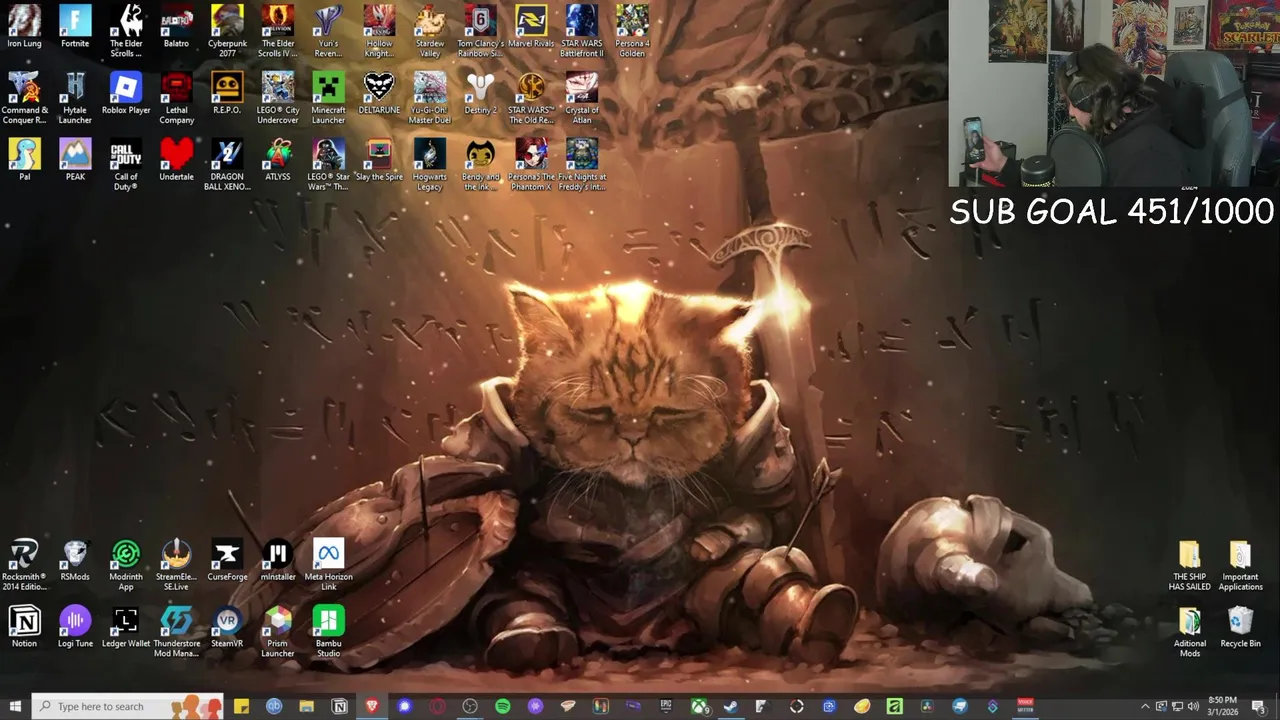Select Thunderstore Mod Manager icon
This screenshot has width=1280, height=720.
coord(176,632)
